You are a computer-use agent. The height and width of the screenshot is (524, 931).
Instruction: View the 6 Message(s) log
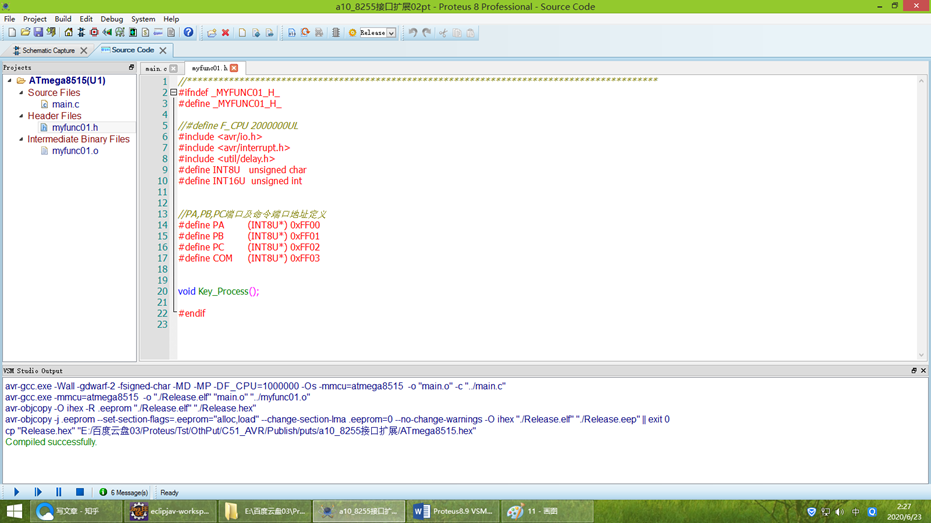pos(124,493)
